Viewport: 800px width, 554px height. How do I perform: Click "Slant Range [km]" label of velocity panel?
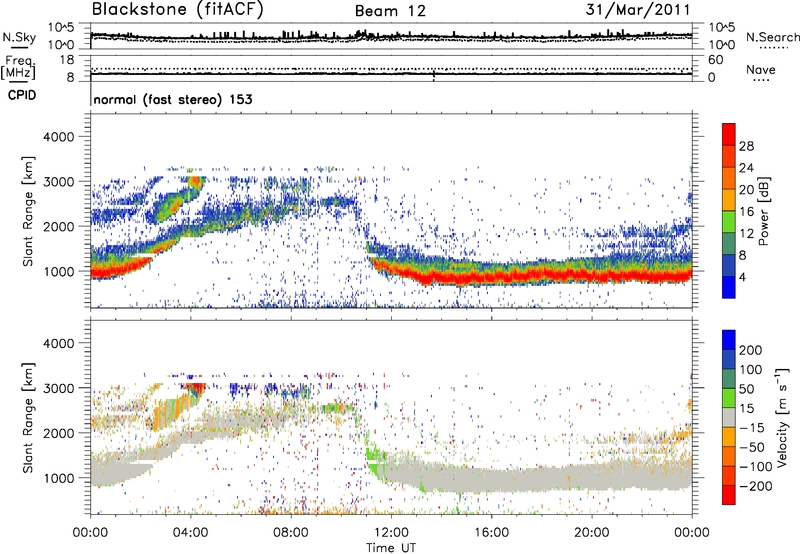28,417
